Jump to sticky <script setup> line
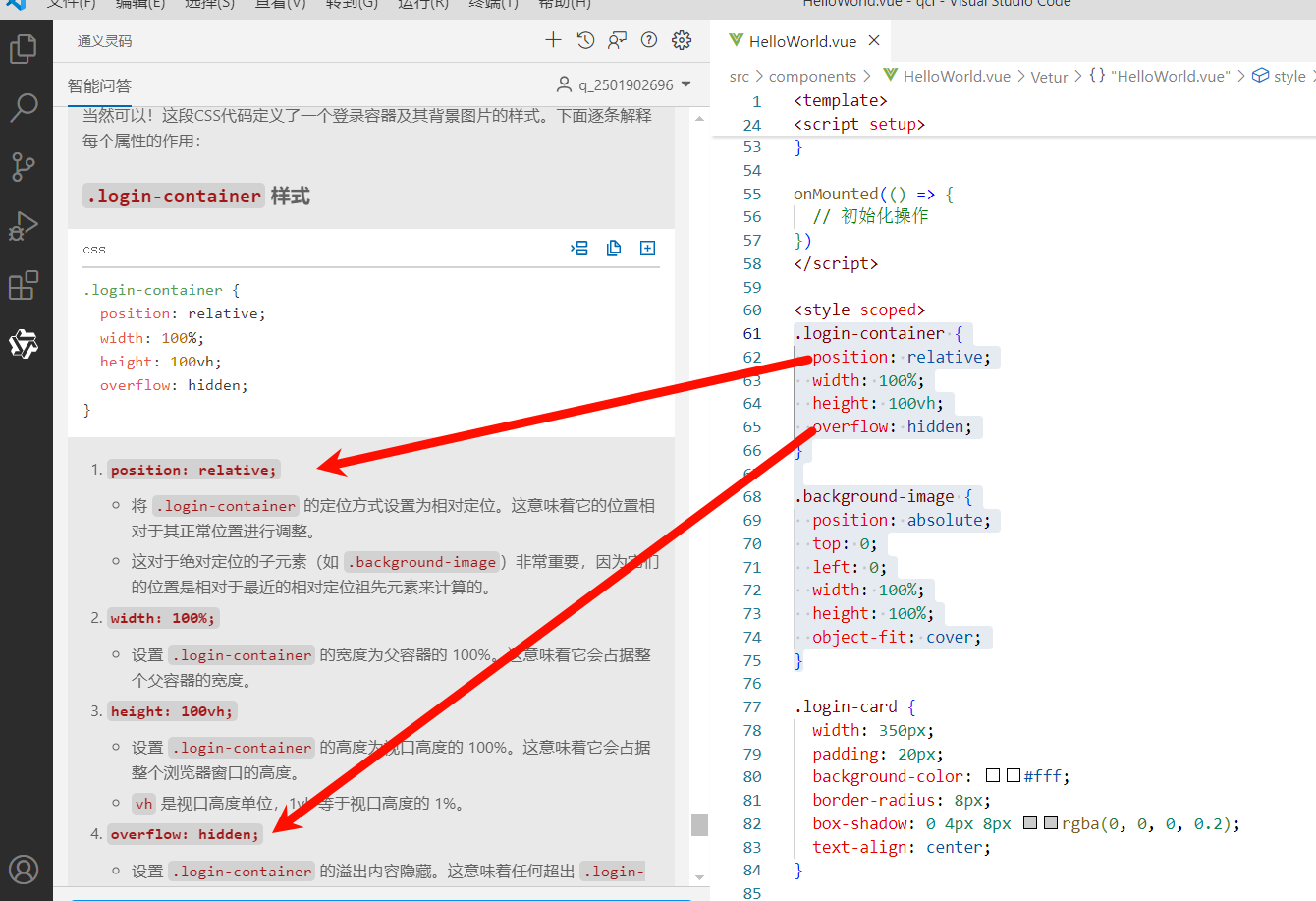The height and width of the screenshot is (901, 1316). (859, 124)
